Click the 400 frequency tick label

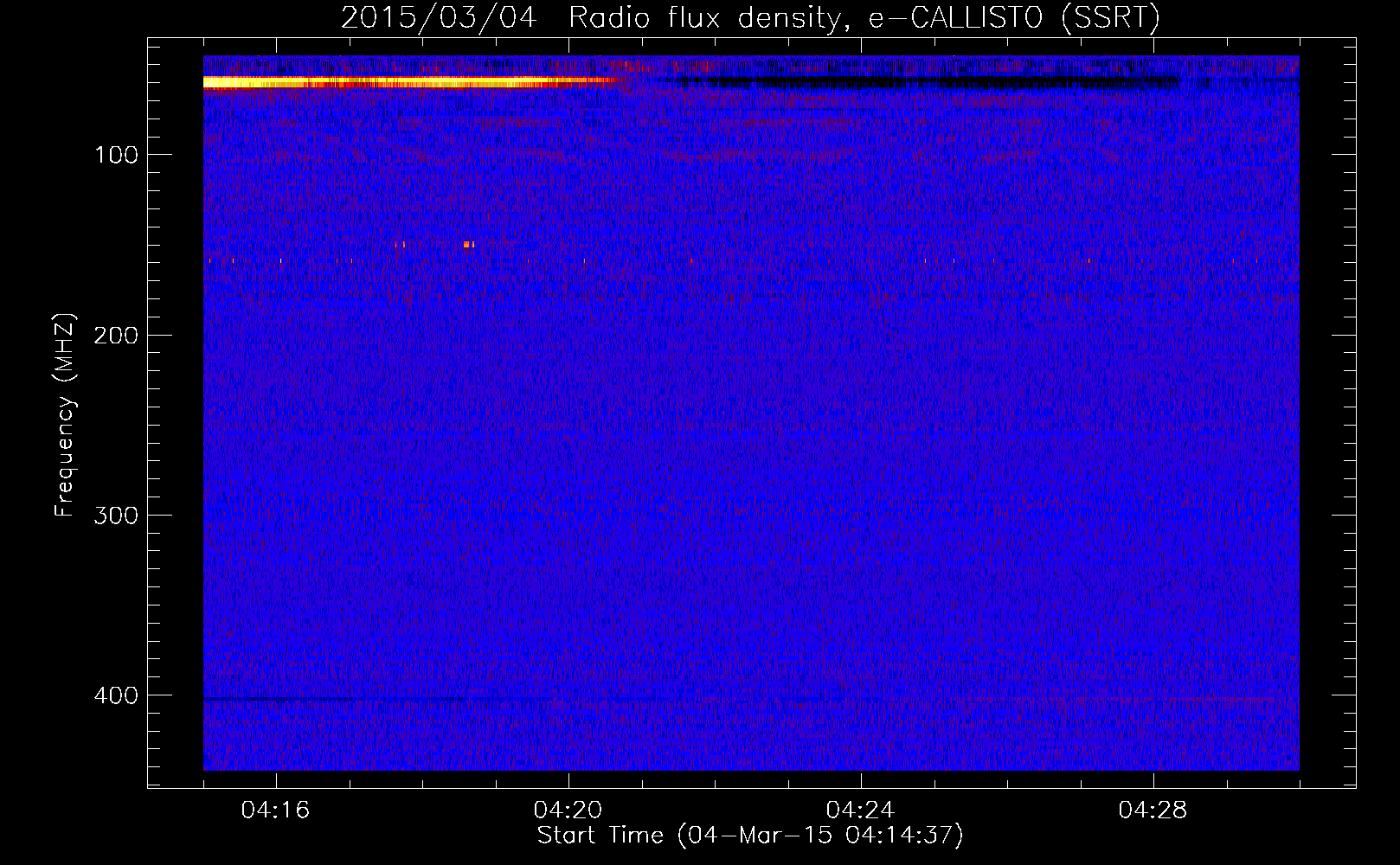click(116, 695)
